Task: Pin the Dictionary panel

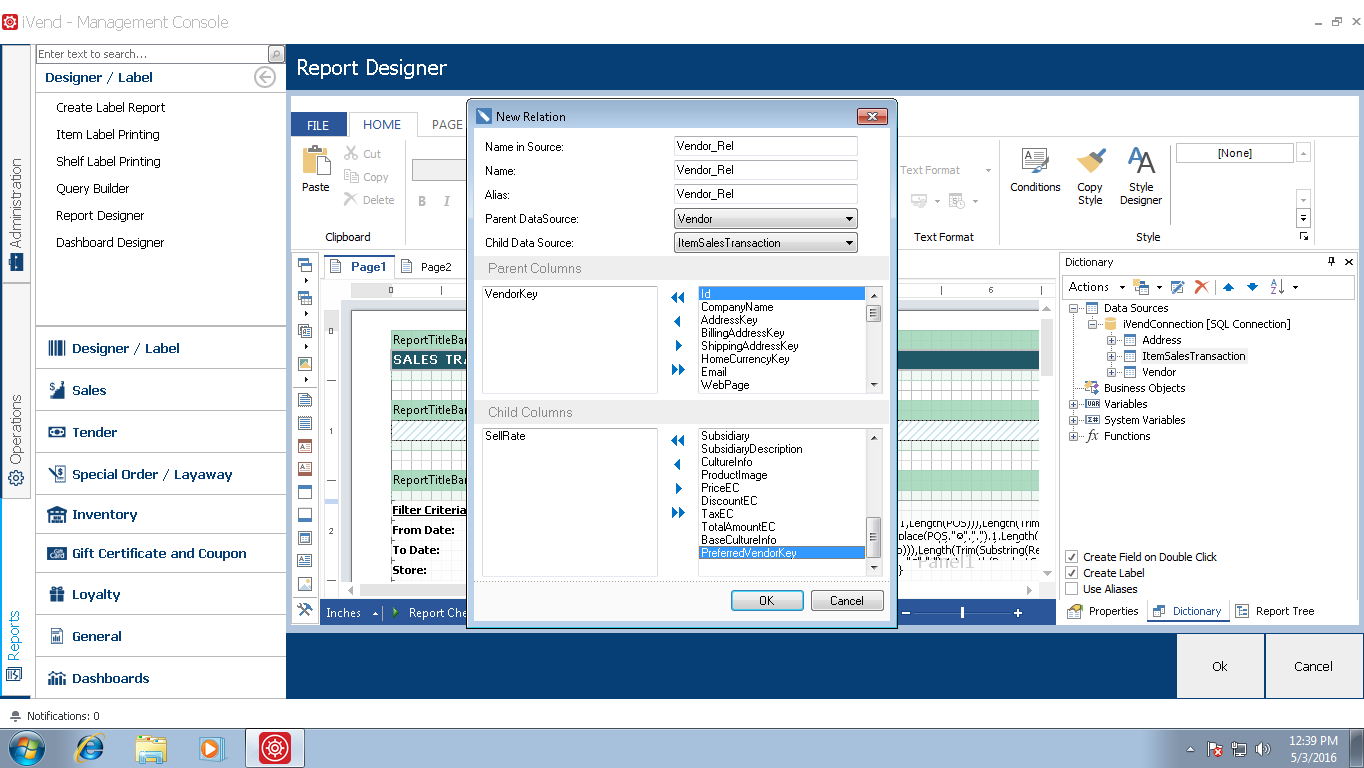Action: click(x=1331, y=262)
